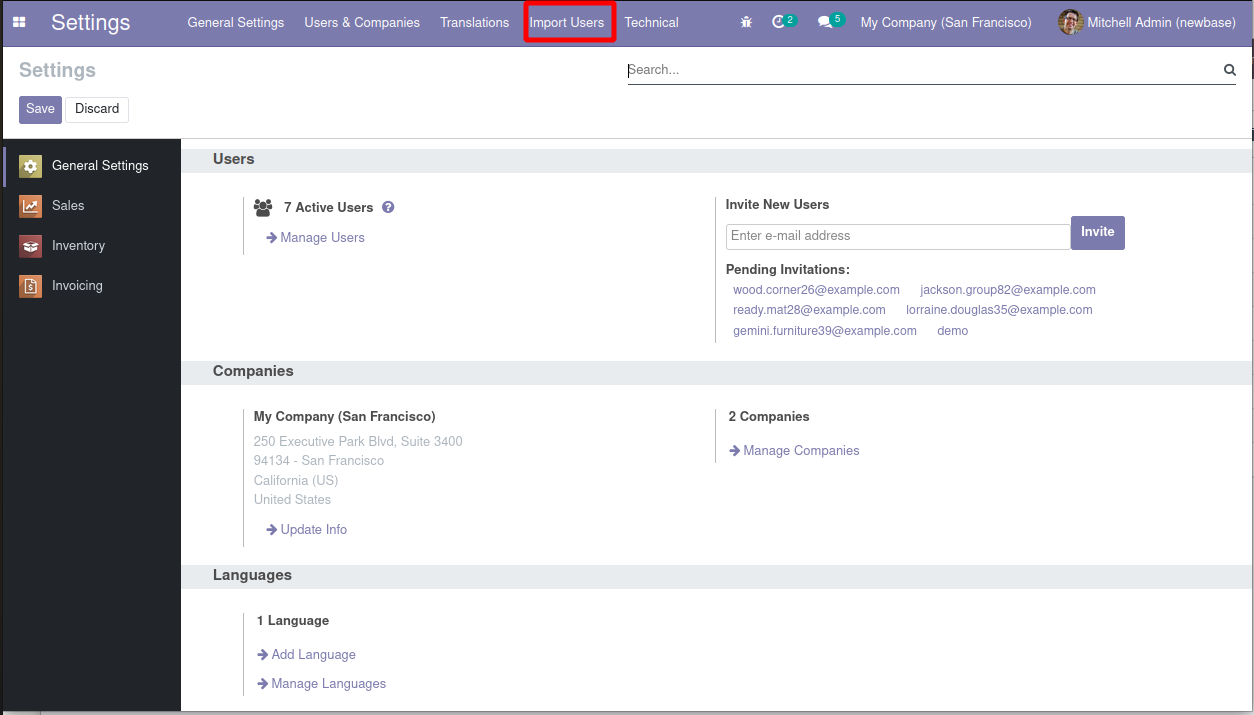Image resolution: width=1254 pixels, height=715 pixels.
Task: Click the search magnifier icon
Action: pos(1230,70)
